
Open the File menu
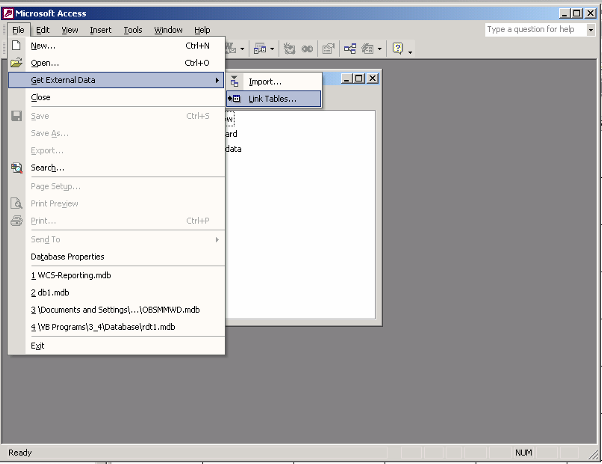18,30
